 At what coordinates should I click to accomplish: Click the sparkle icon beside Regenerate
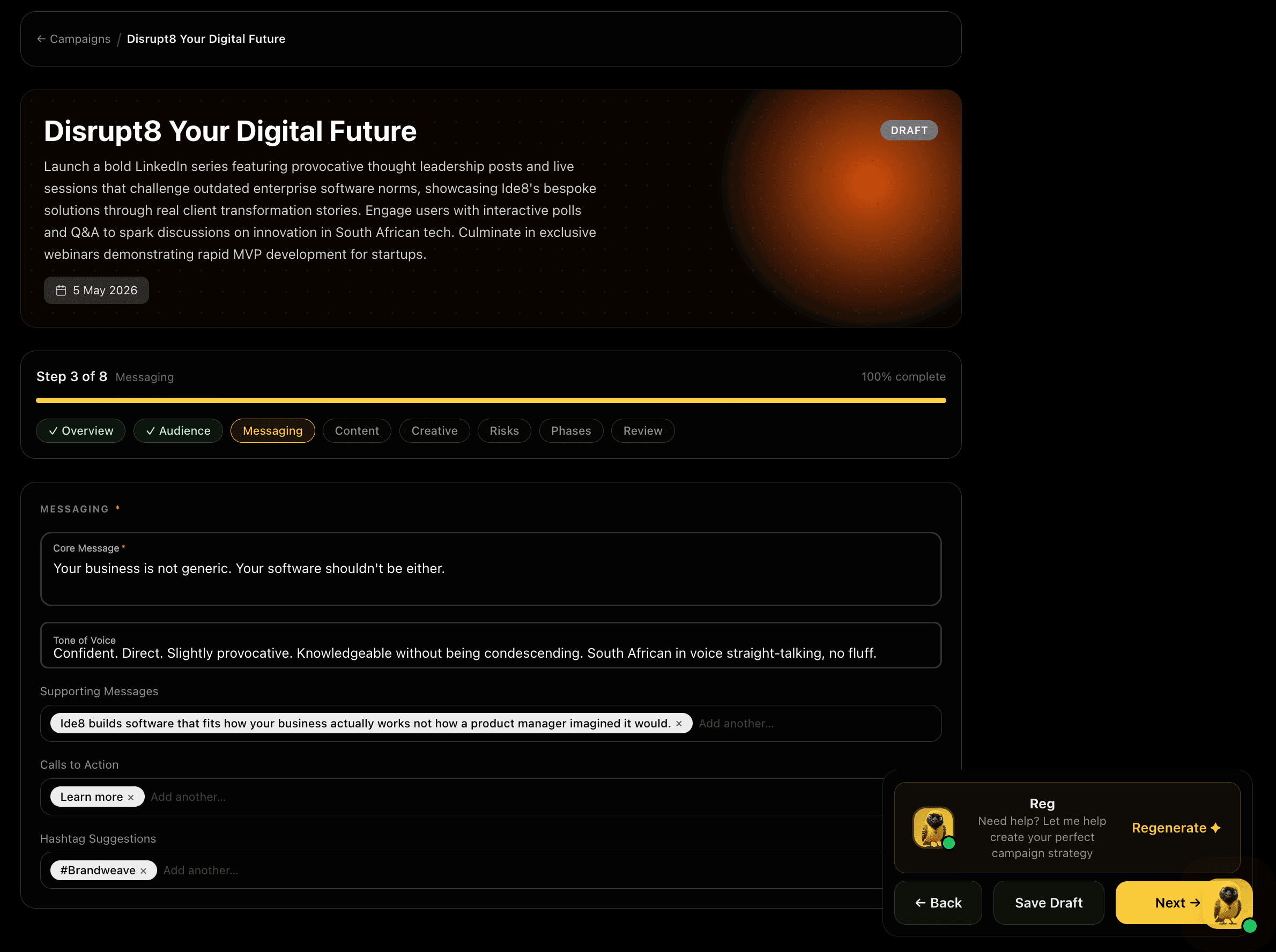1215,828
